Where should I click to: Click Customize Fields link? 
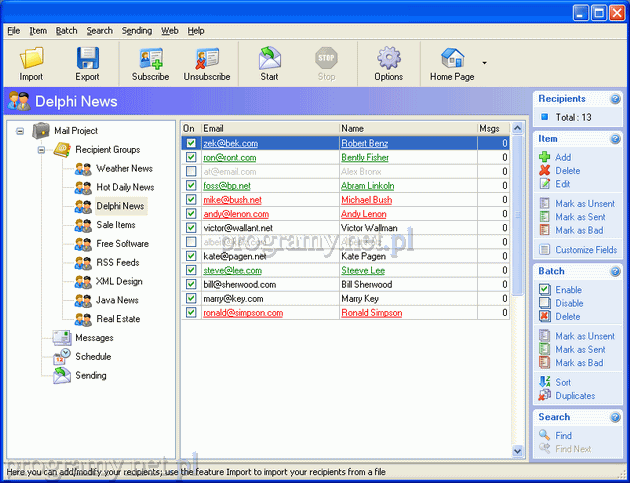pos(585,250)
